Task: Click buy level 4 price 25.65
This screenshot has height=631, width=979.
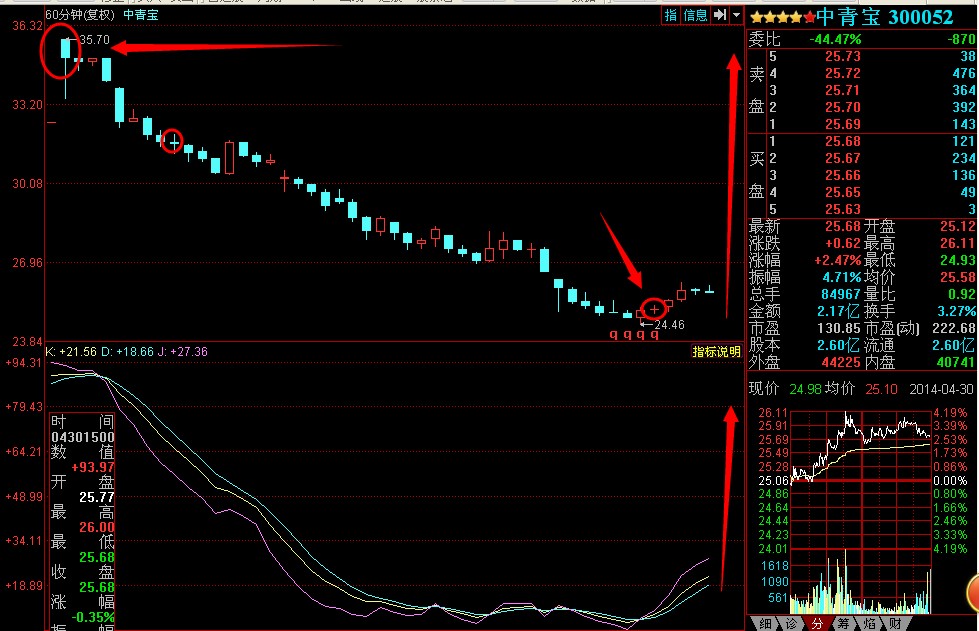Action: (843, 192)
